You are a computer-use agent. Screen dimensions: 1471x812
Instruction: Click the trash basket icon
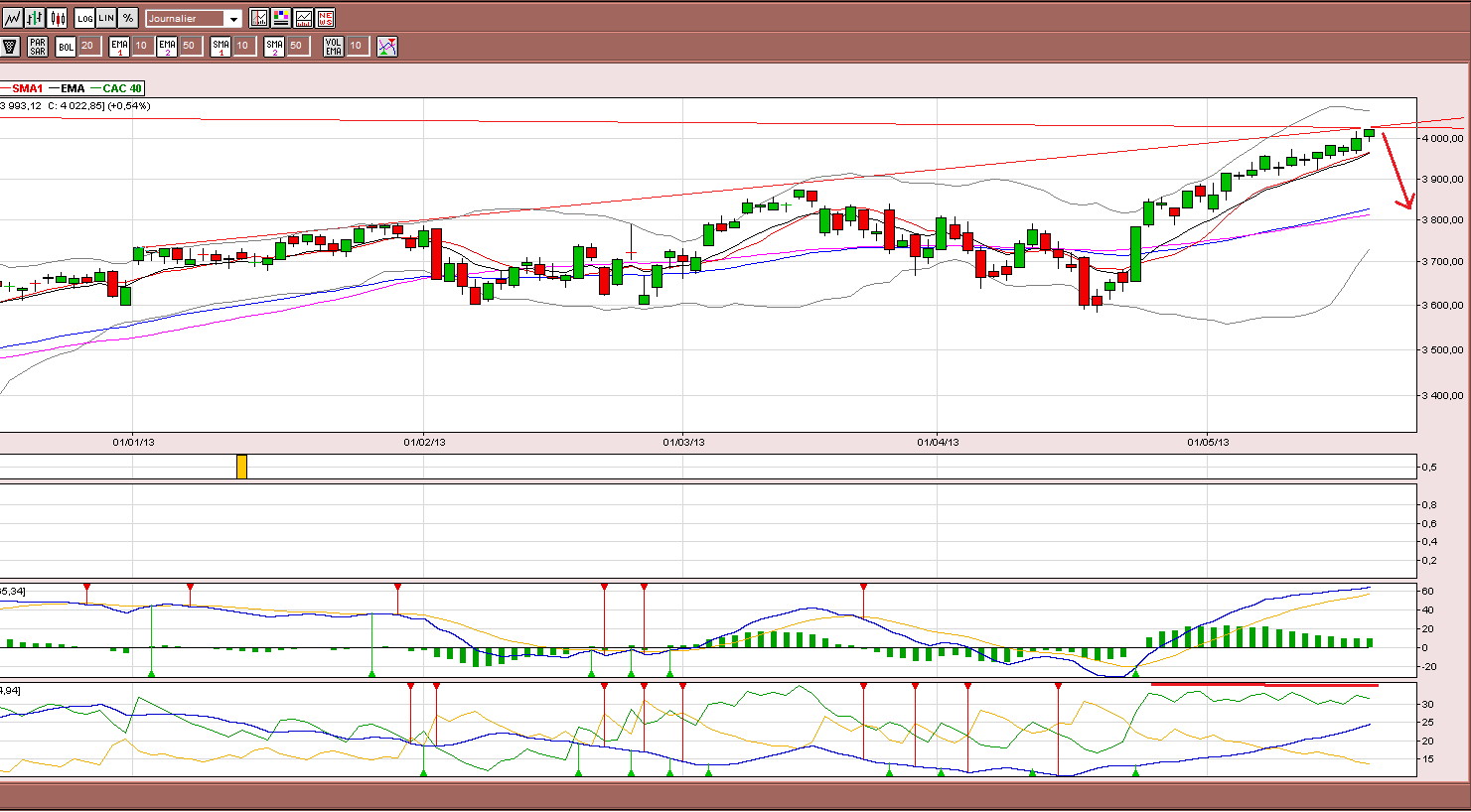tap(11, 46)
